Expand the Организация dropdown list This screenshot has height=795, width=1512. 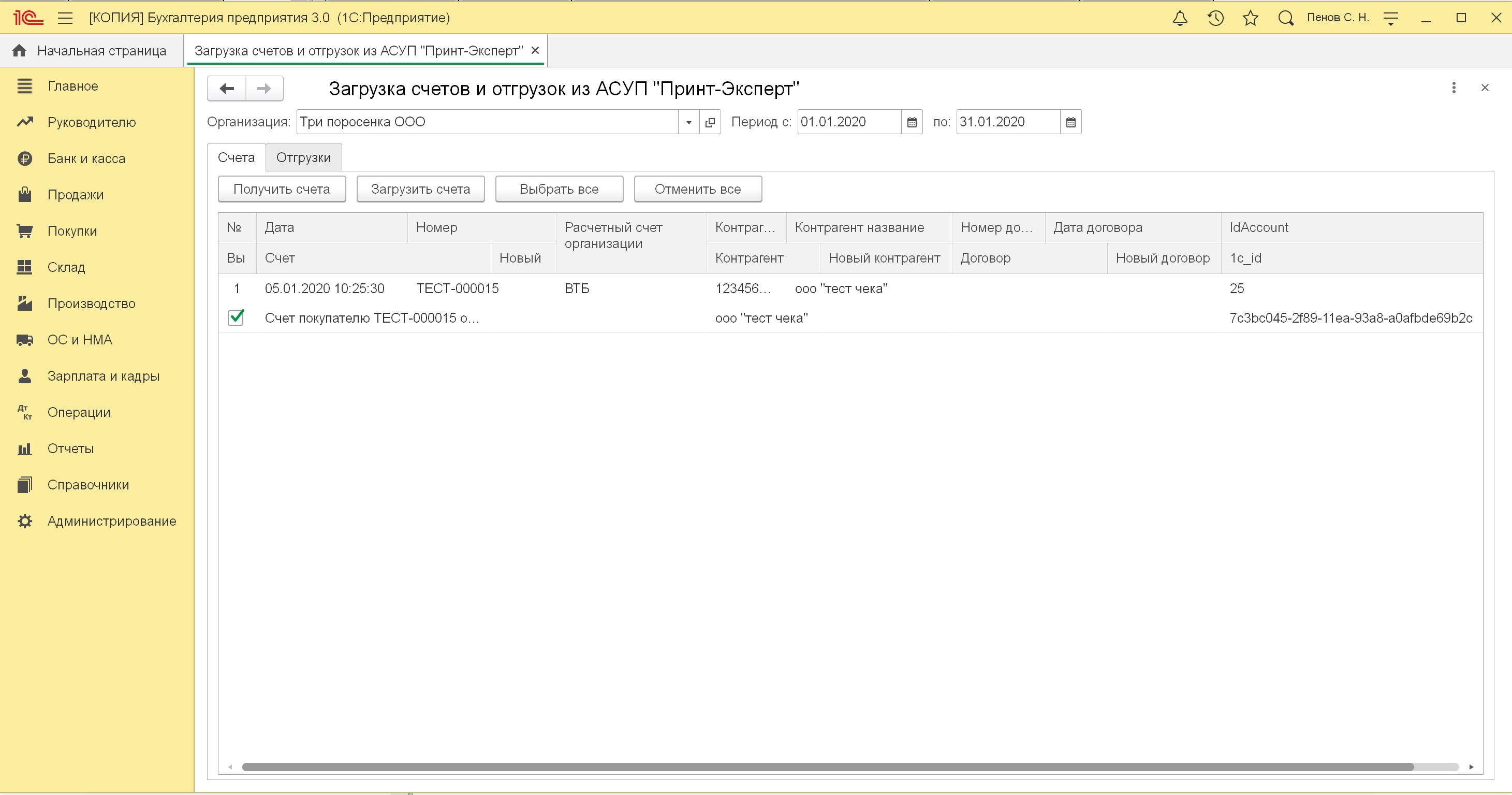pos(688,122)
